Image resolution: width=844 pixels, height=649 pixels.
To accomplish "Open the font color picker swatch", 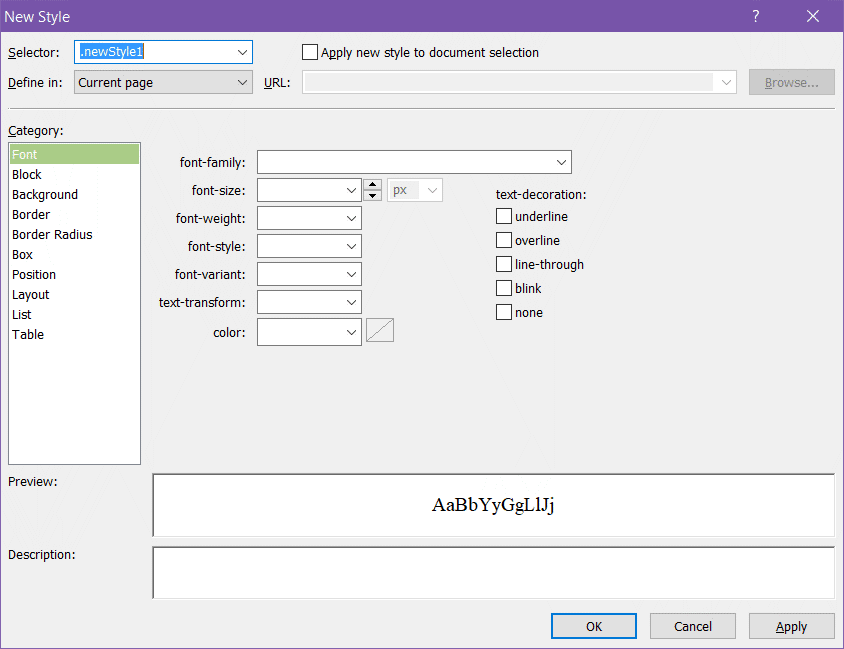I will [x=380, y=331].
